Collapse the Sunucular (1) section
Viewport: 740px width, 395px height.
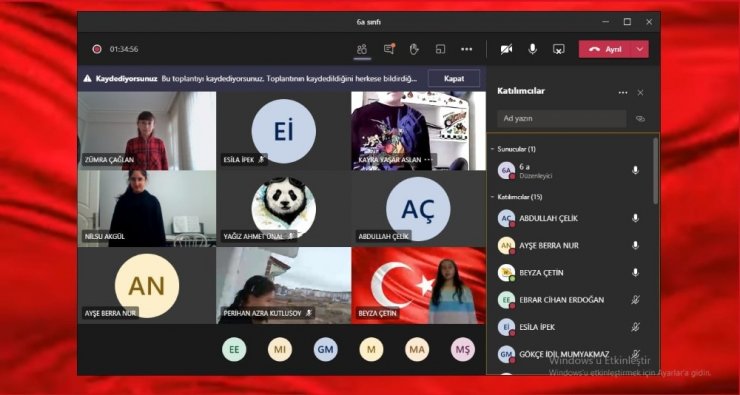click(x=492, y=149)
